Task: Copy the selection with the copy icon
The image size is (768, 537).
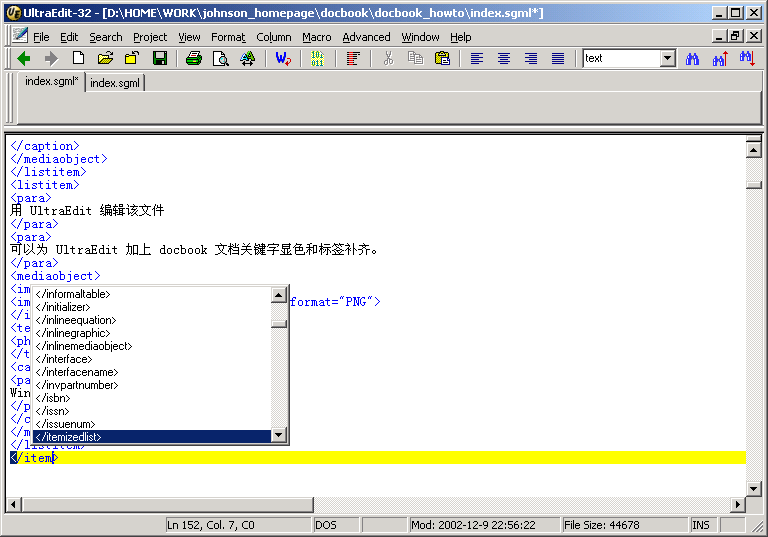Action: 415,58
